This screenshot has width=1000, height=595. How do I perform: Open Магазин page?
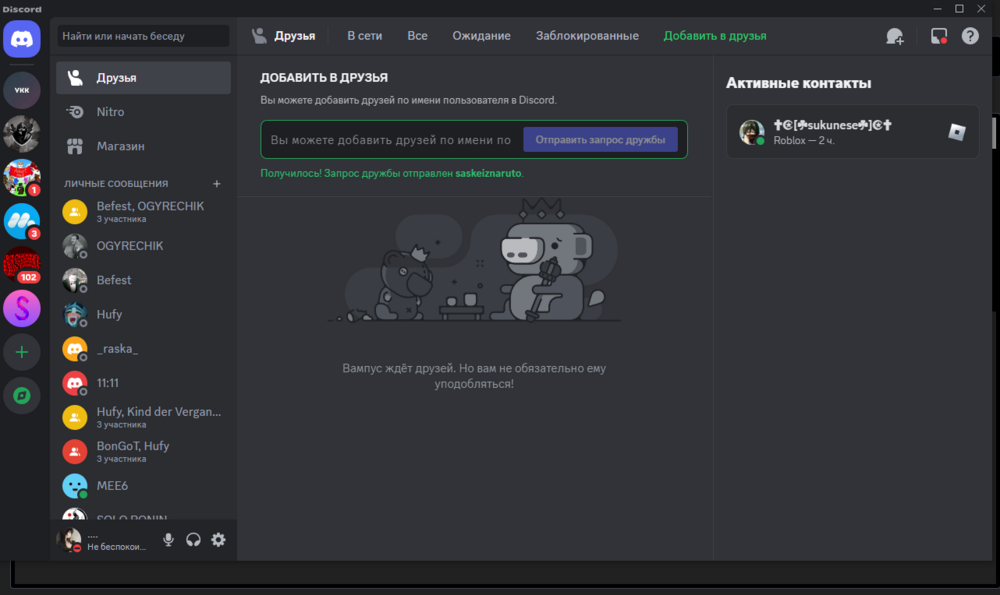click(143, 147)
